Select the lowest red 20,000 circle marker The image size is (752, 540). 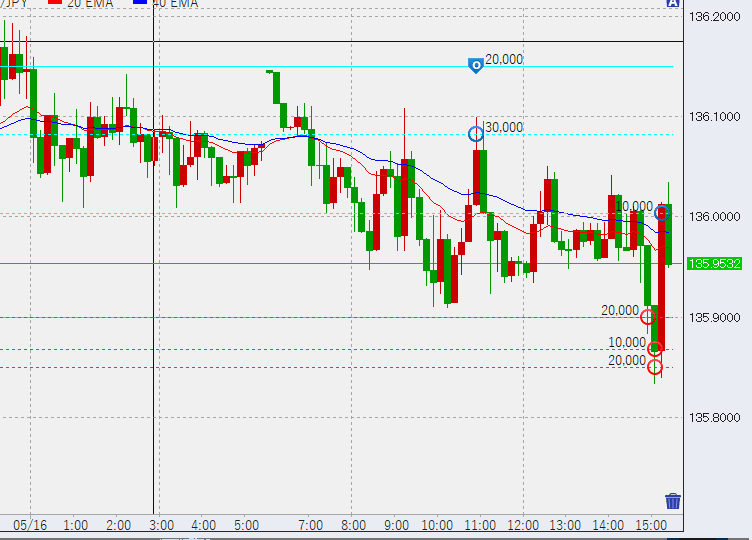[655, 367]
